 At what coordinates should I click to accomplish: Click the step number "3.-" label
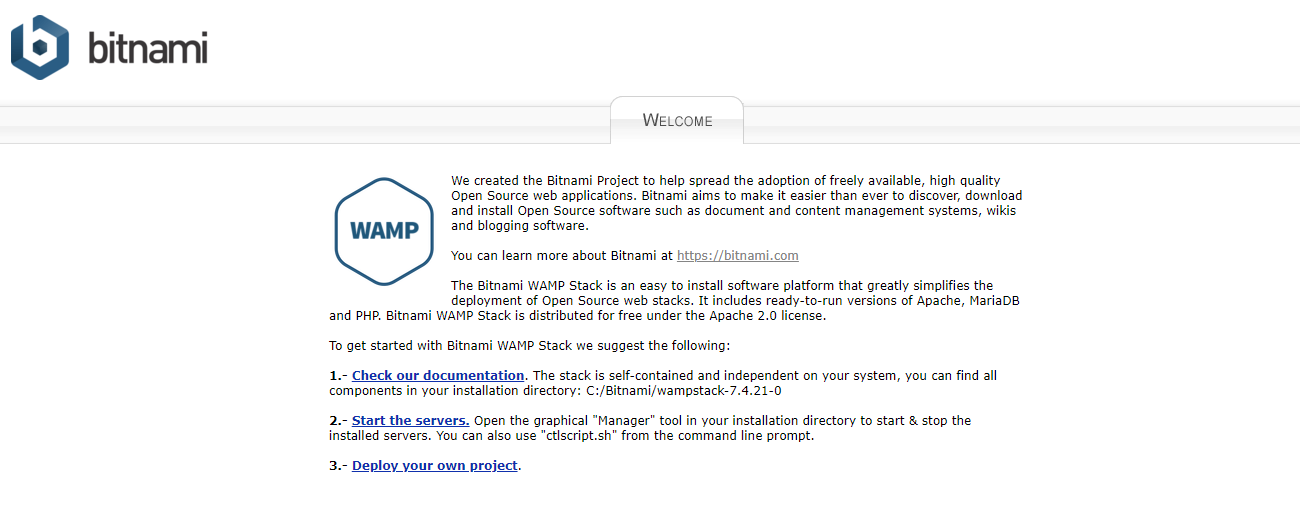tap(338, 466)
